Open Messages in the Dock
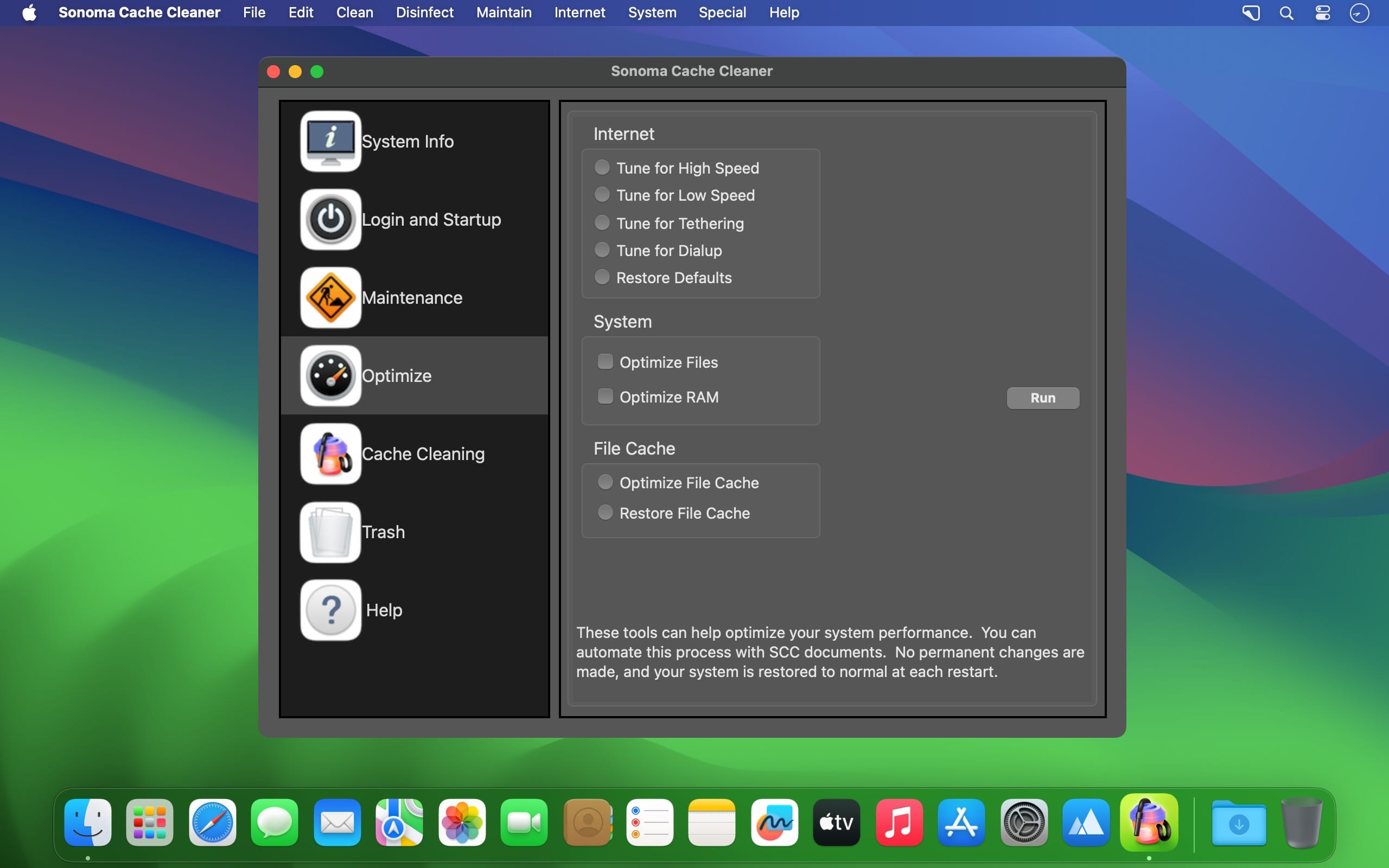 pyautogui.click(x=275, y=822)
